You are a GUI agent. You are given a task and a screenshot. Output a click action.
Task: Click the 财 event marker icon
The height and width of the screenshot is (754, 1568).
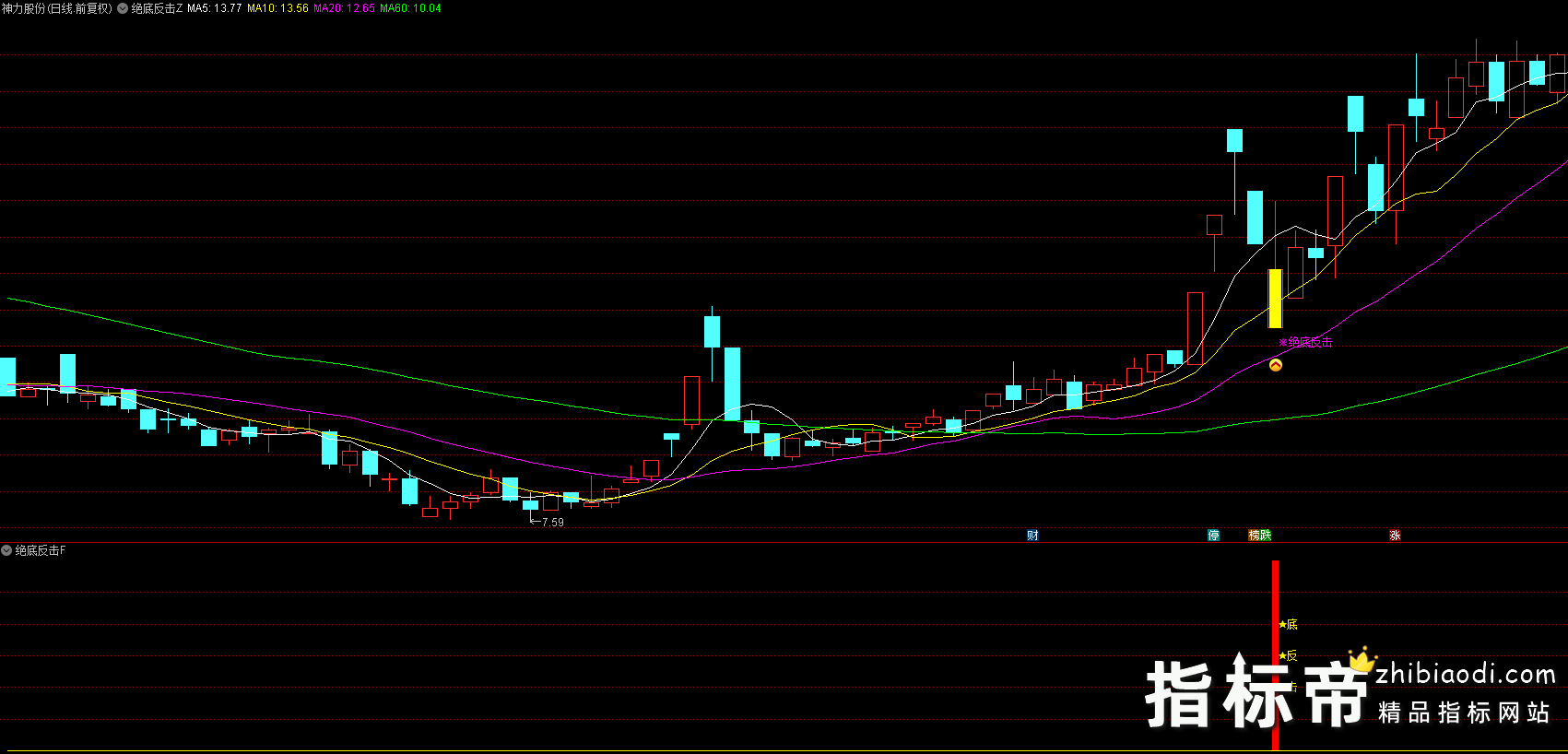point(1032,535)
